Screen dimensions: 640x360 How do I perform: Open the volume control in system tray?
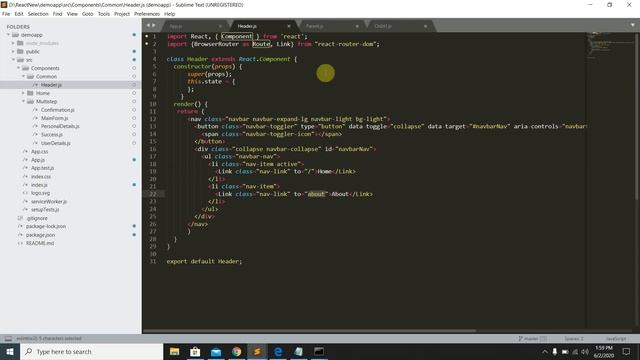(585, 351)
